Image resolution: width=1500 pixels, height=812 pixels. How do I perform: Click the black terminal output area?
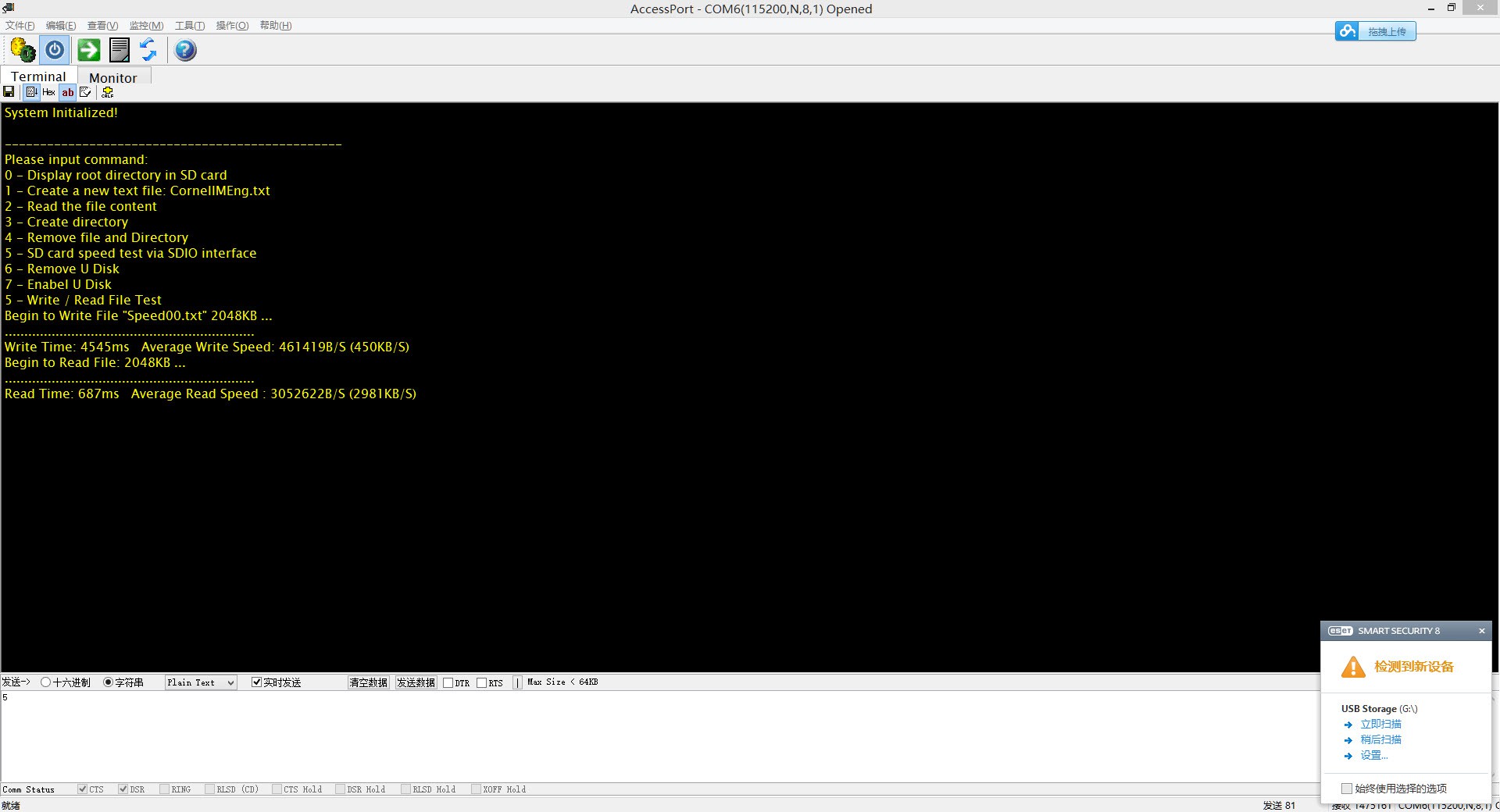click(x=750, y=386)
